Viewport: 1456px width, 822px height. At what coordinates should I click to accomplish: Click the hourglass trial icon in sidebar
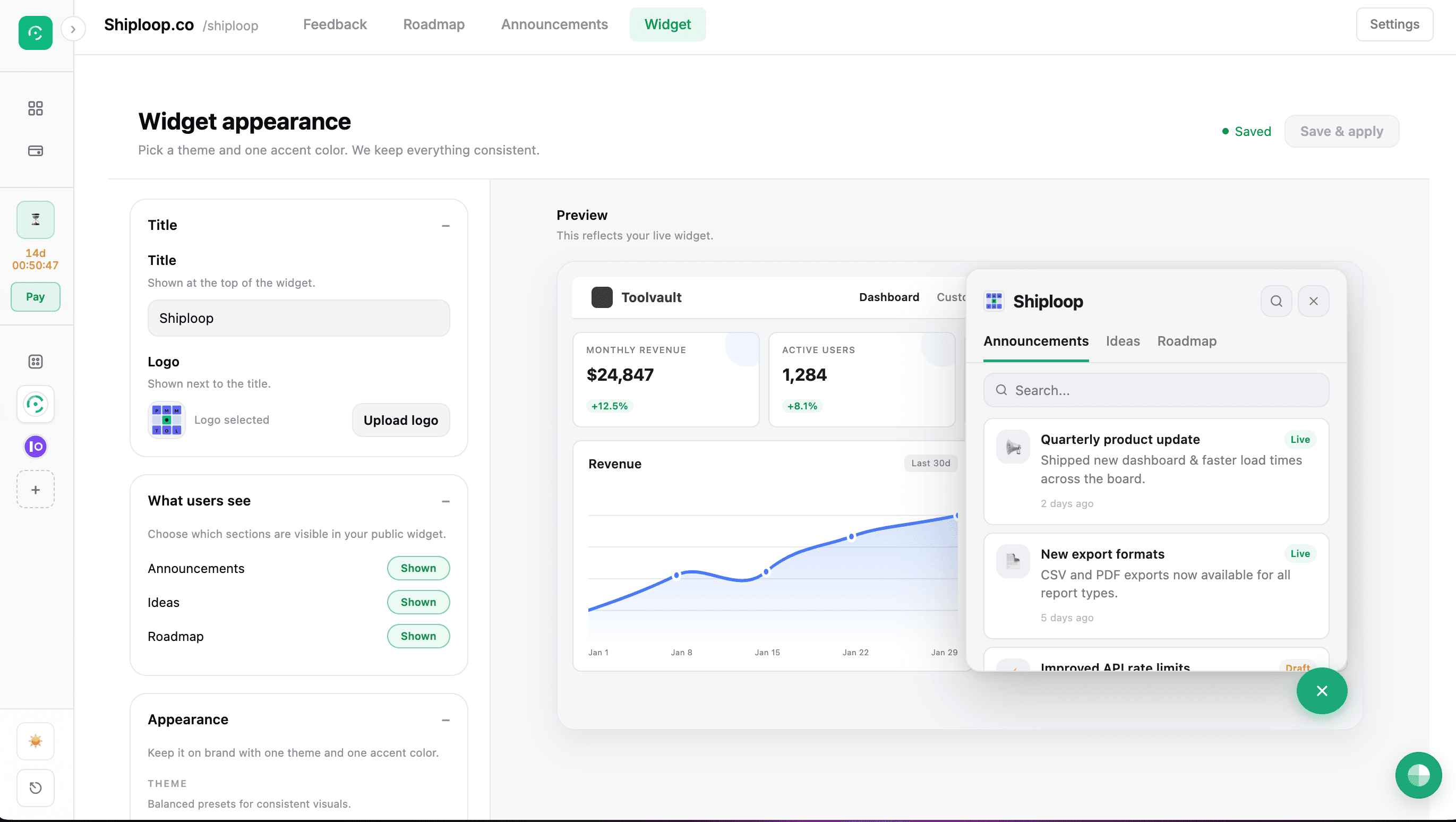pyautogui.click(x=35, y=219)
